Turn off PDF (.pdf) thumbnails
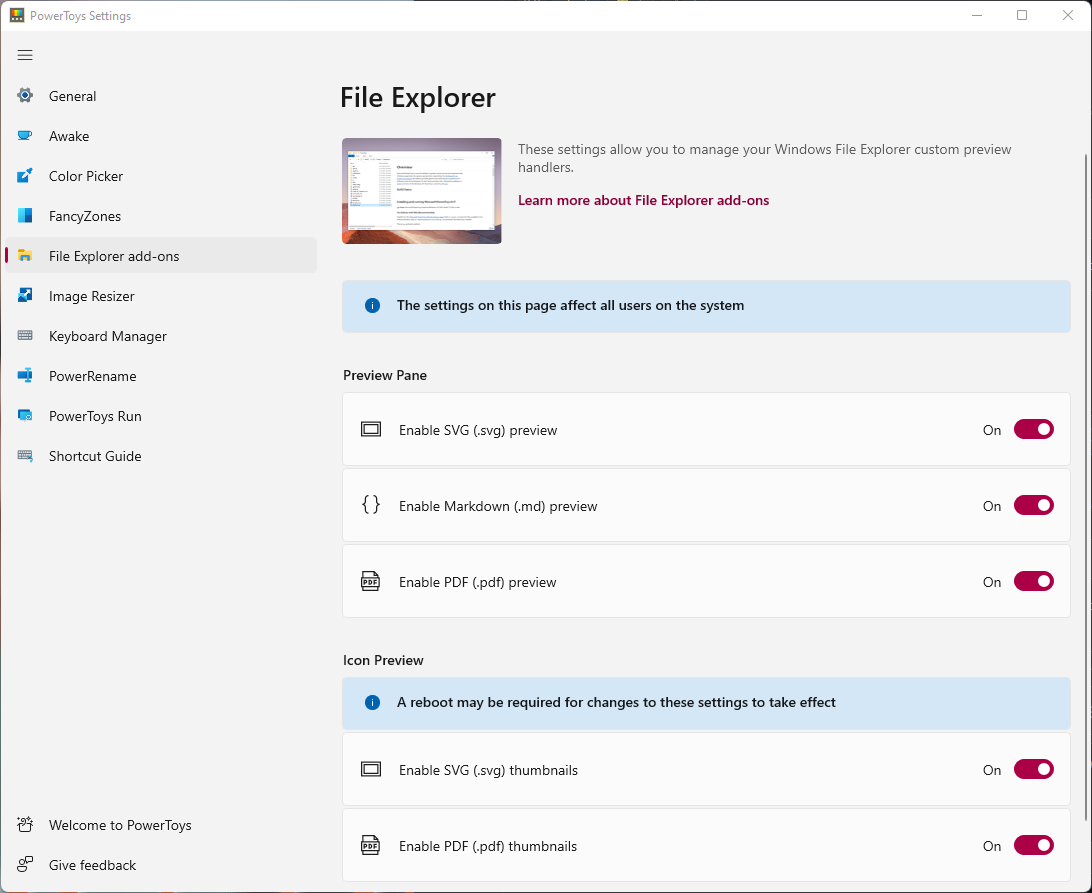1092x893 pixels. tap(1034, 845)
